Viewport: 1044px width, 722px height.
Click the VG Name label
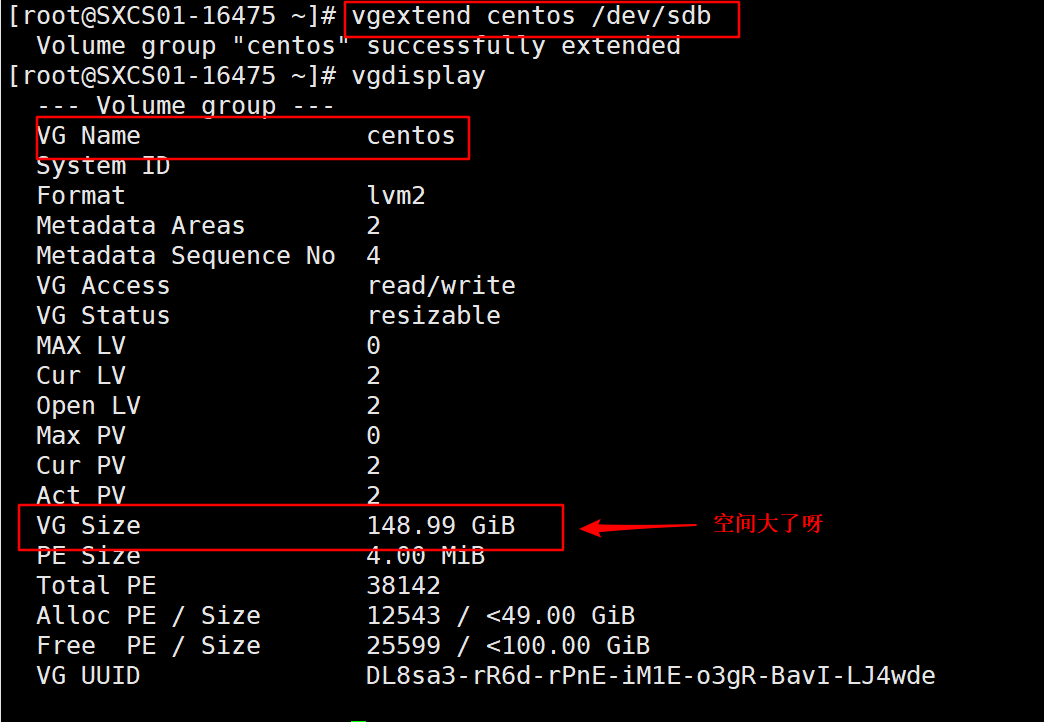click(89, 136)
